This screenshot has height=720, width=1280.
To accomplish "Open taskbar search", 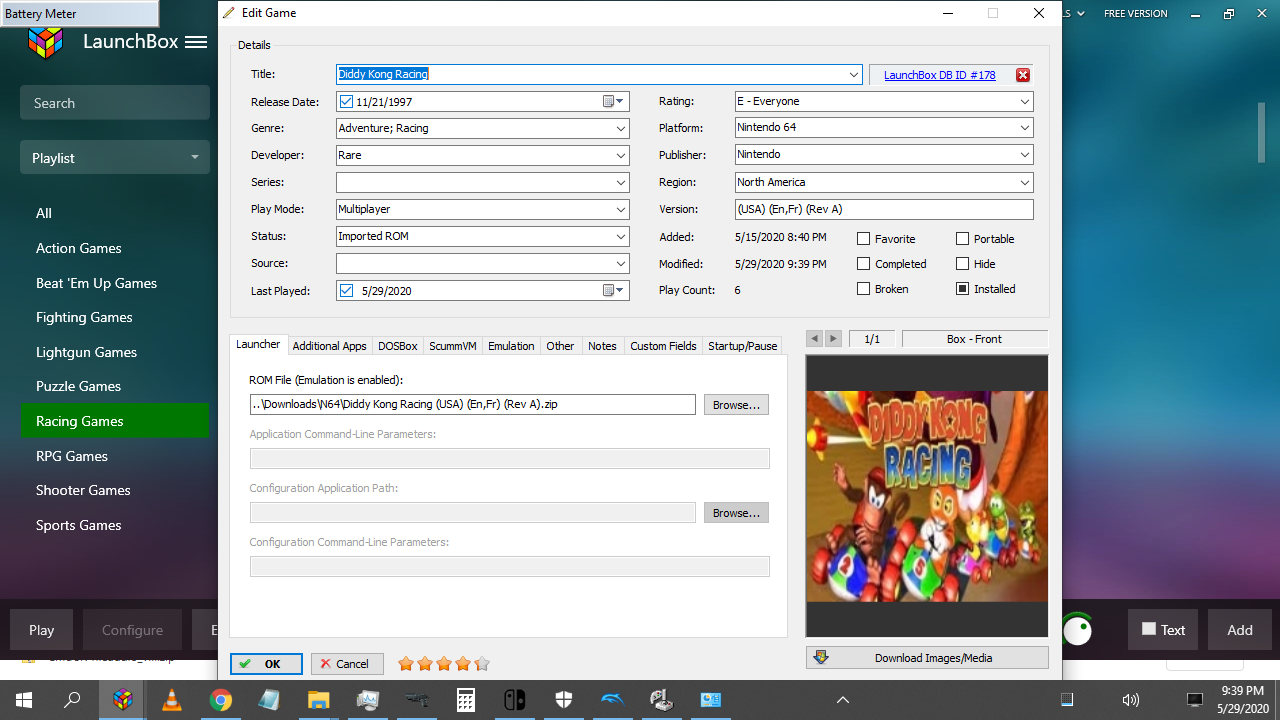I will 72,700.
